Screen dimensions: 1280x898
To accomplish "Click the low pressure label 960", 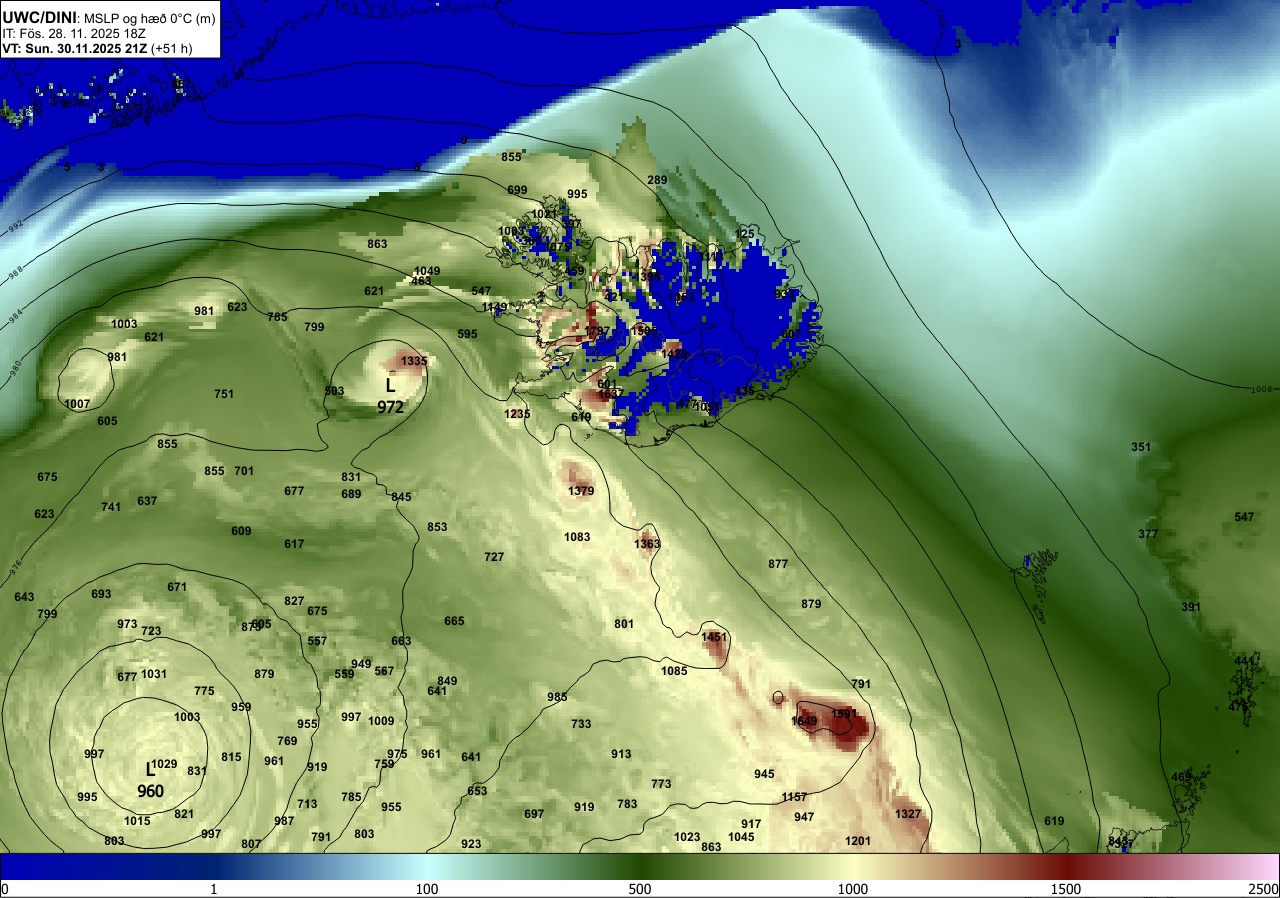I will pyautogui.click(x=150, y=791).
